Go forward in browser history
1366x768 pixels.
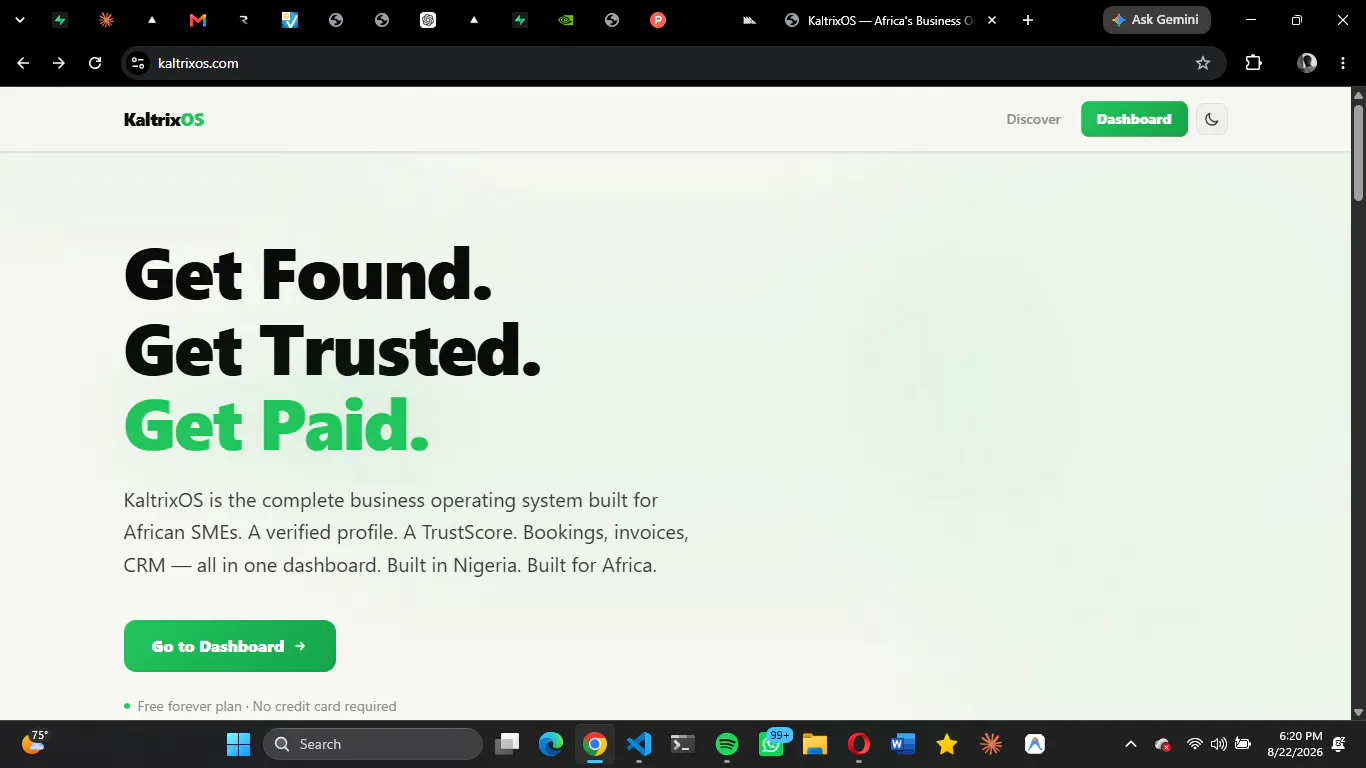click(59, 63)
